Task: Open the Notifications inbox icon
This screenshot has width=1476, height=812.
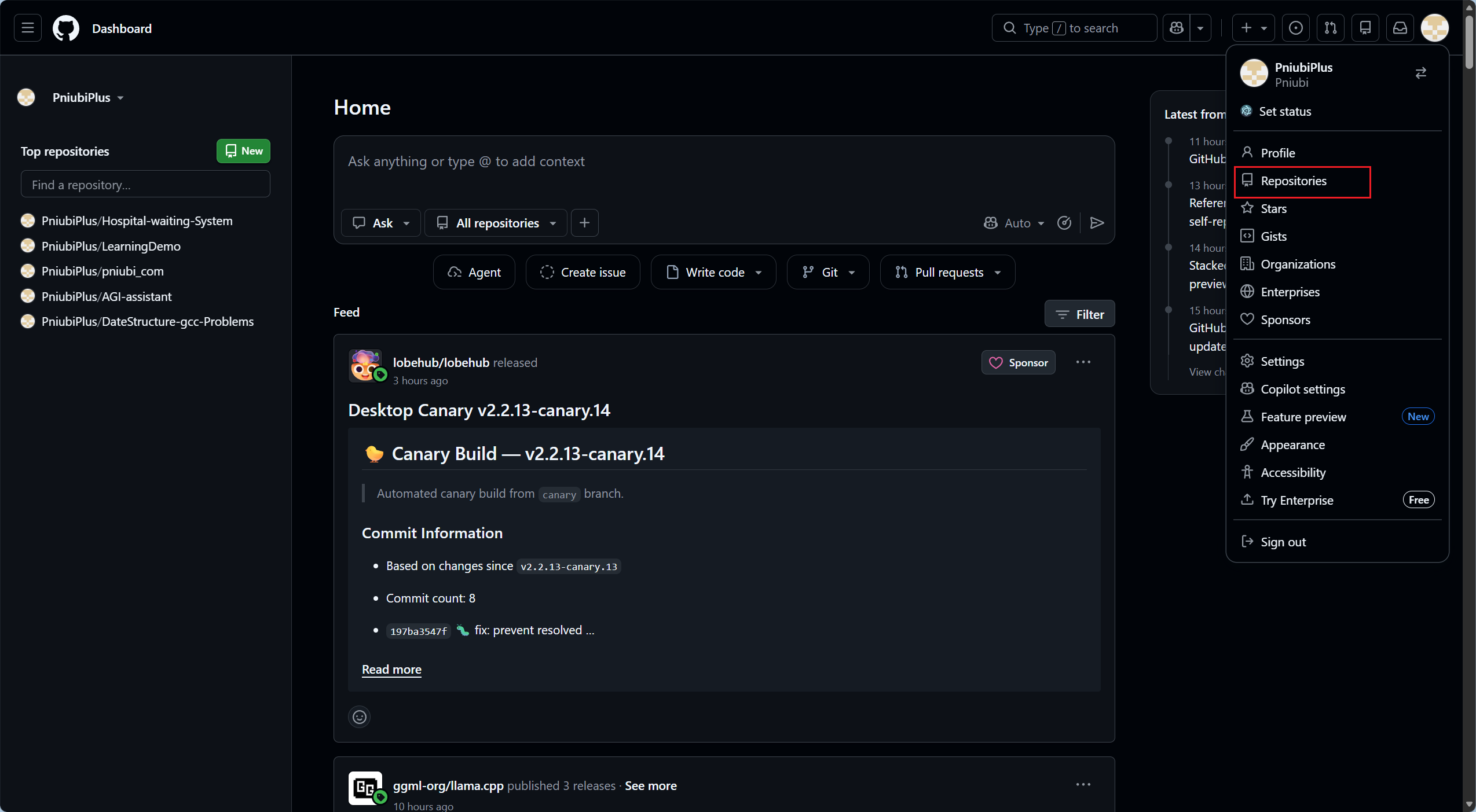Action: 1400,28
